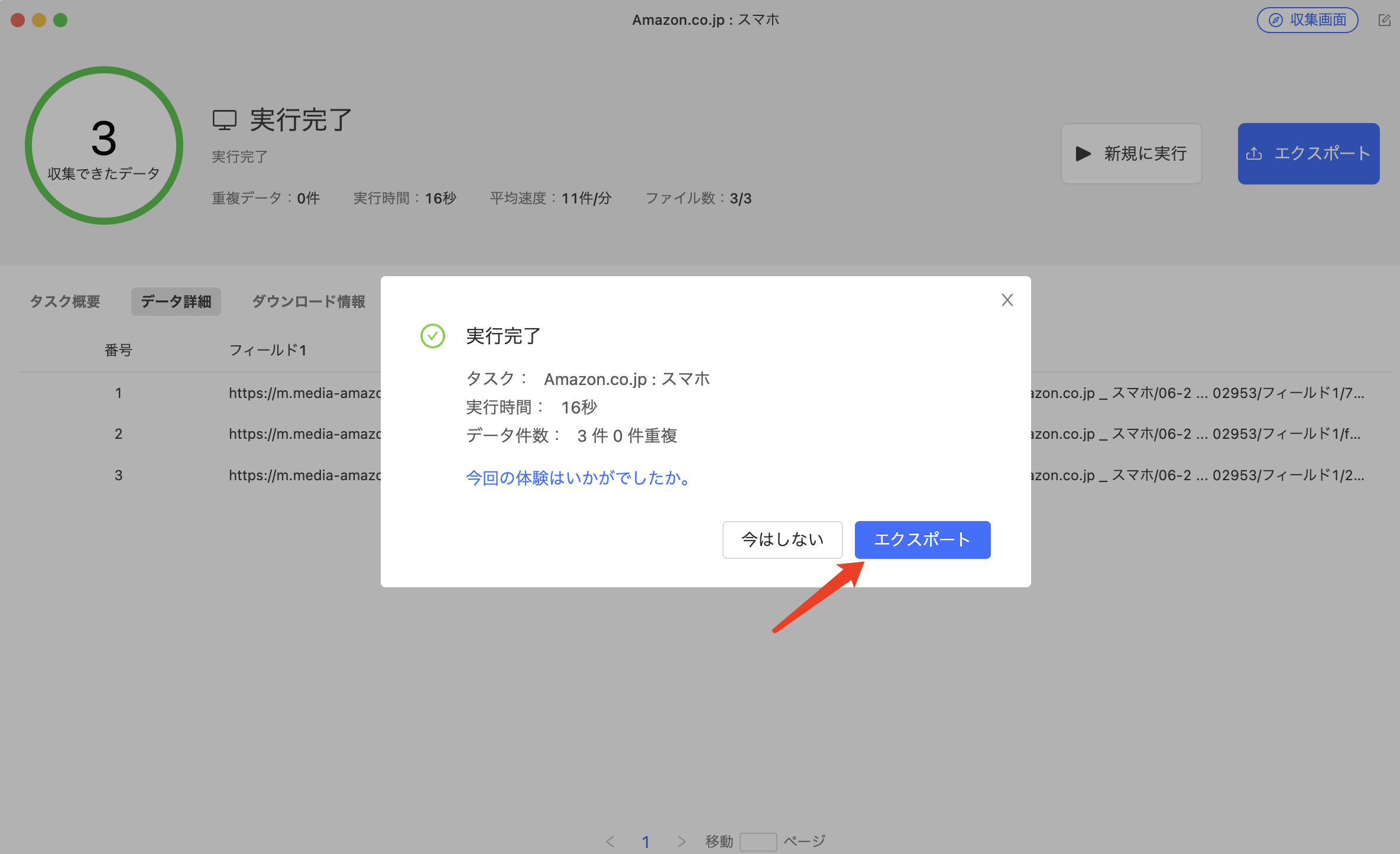This screenshot has width=1400, height=854.
Task: Click the yellow macOS minimize button
Action: (x=39, y=20)
